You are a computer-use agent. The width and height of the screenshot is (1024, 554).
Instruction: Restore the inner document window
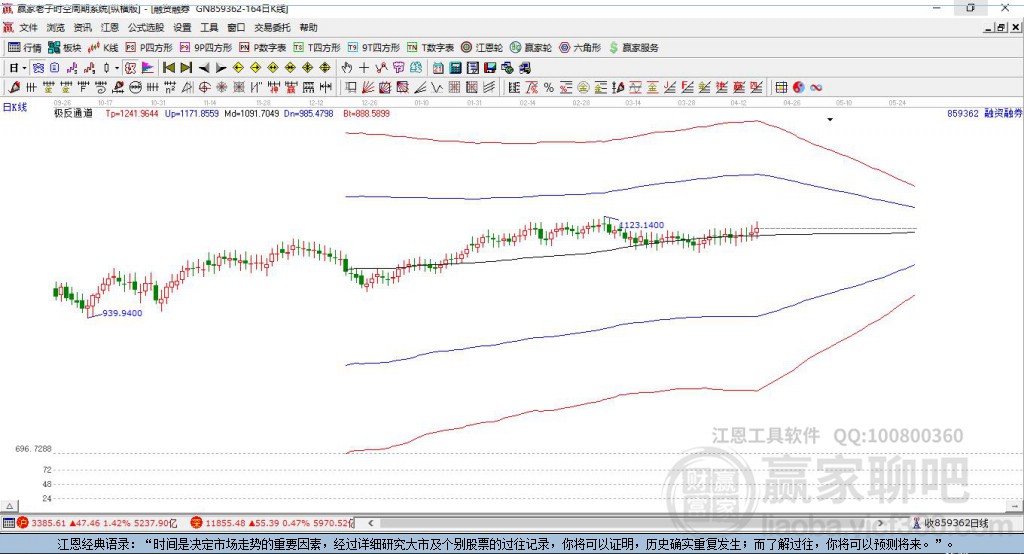[x=1001, y=27]
